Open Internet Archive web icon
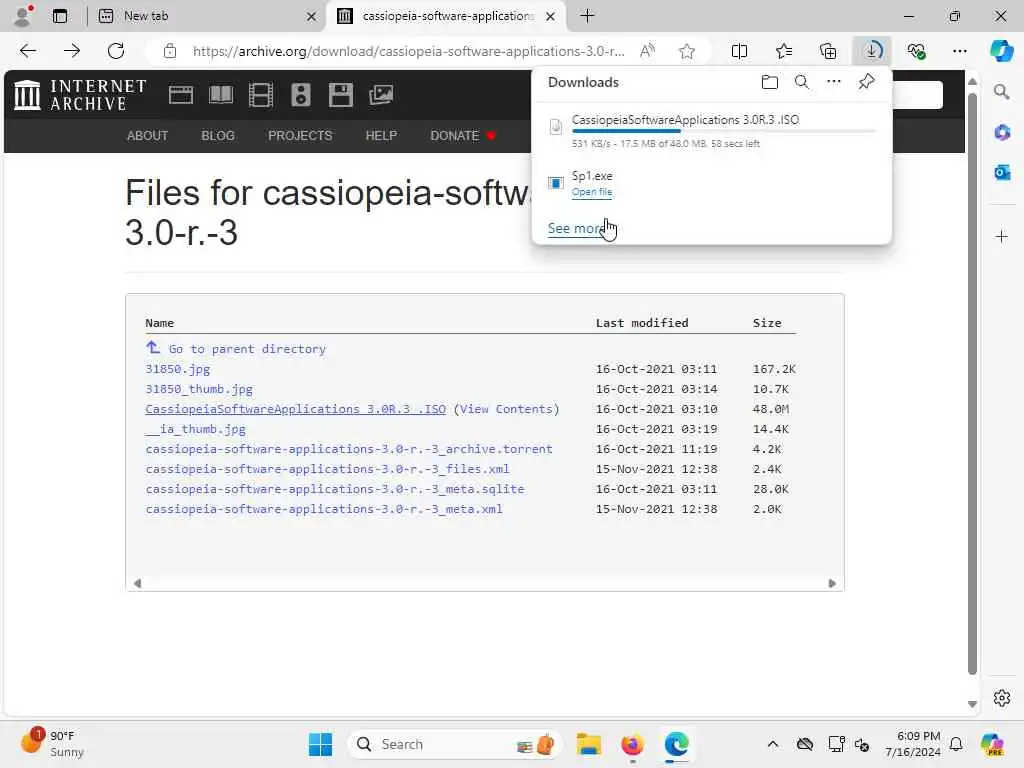The height and width of the screenshot is (768, 1024). pyautogui.click(x=180, y=95)
